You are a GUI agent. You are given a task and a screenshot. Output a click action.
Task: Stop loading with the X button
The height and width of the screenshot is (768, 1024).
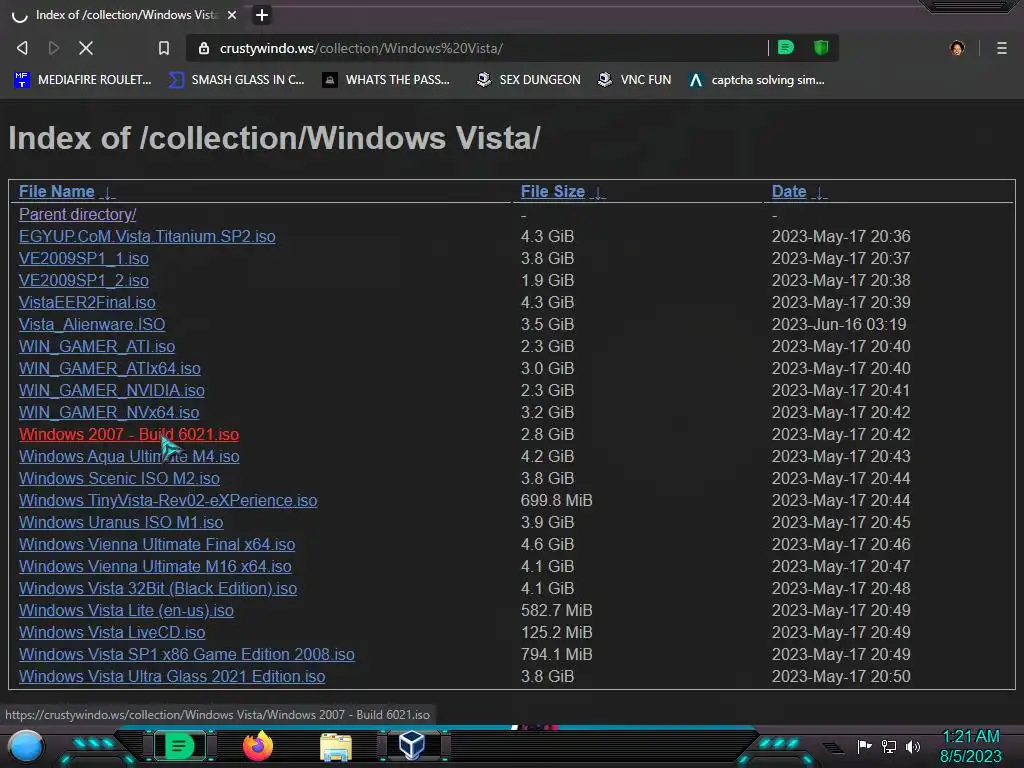(x=86, y=48)
